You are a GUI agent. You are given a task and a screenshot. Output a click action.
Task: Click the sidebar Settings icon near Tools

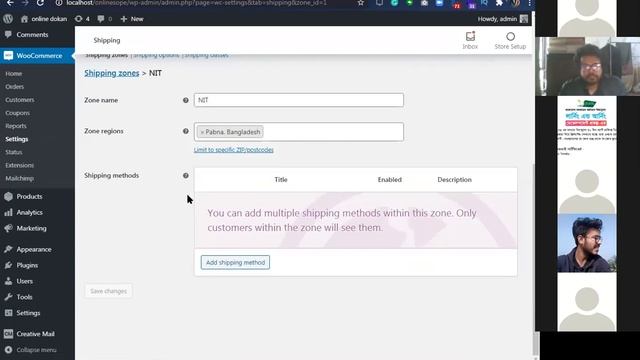pyautogui.click(x=8, y=313)
